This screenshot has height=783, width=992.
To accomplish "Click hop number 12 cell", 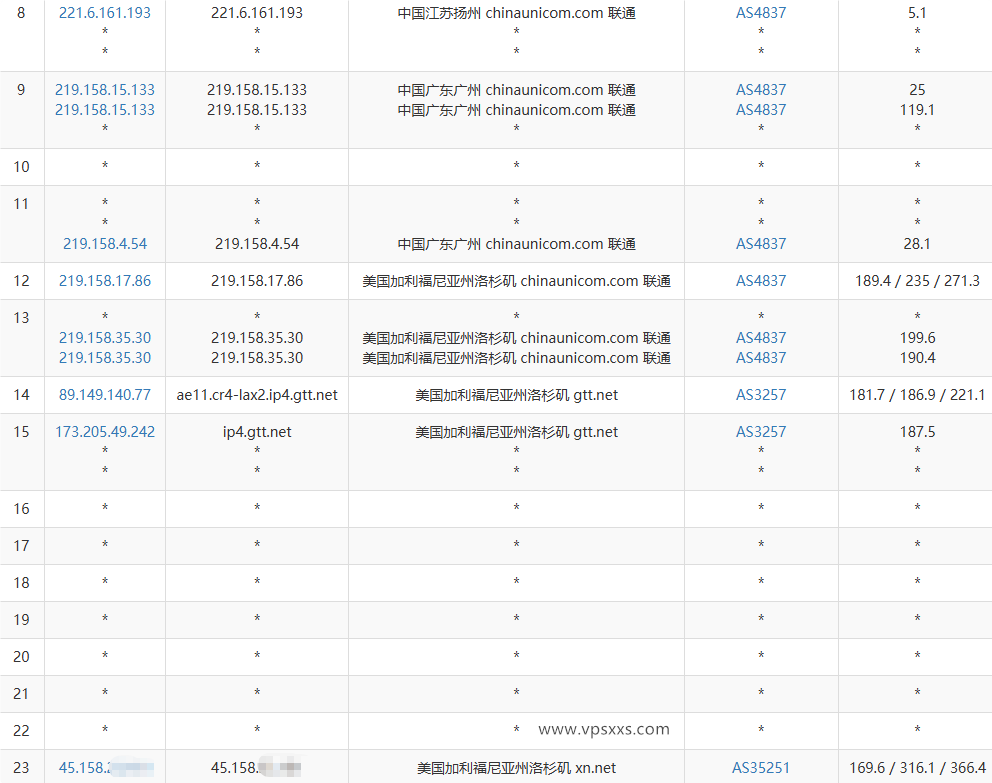I will (22, 281).
